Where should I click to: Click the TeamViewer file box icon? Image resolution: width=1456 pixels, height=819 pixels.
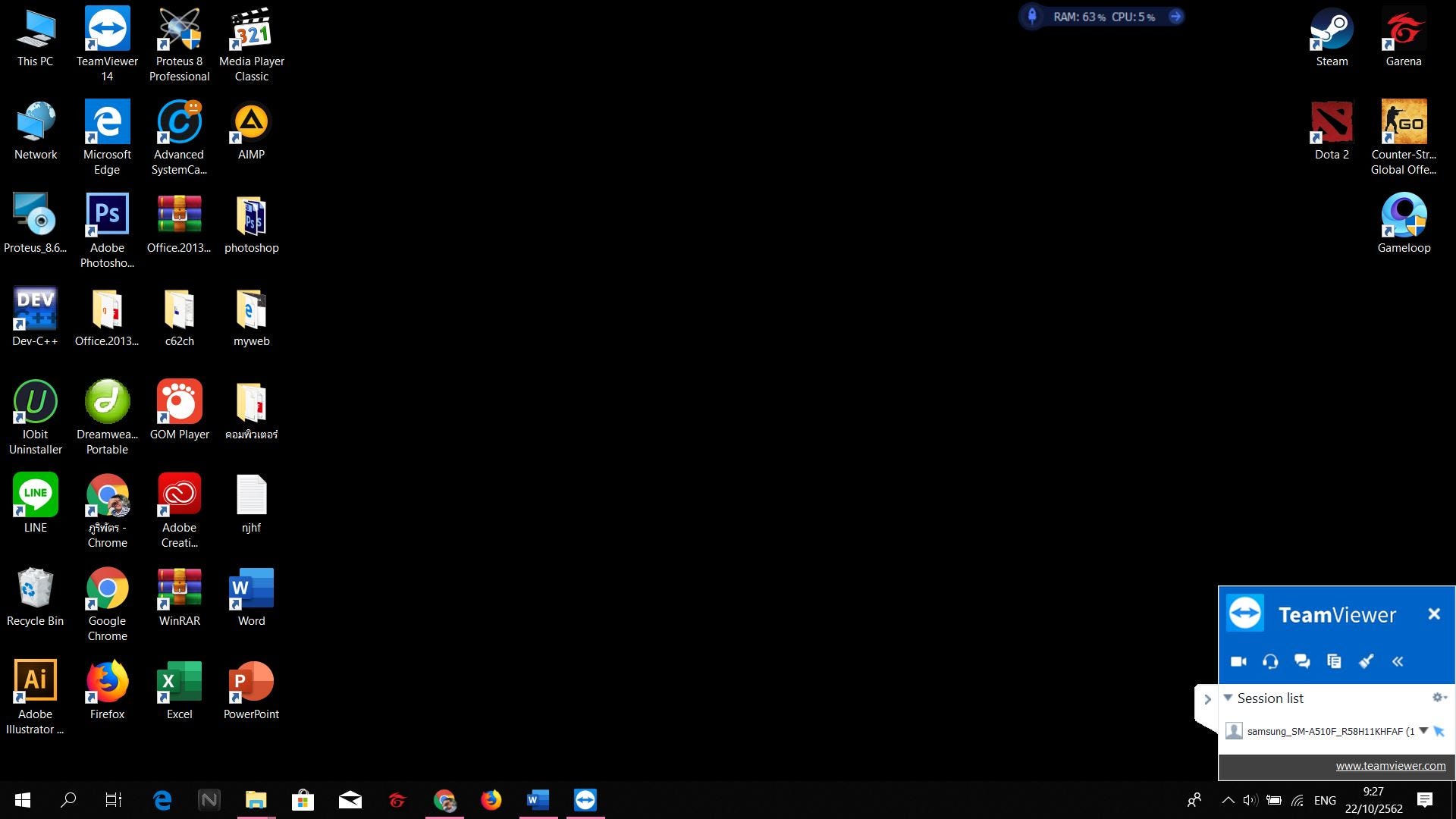(x=1334, y=661)
